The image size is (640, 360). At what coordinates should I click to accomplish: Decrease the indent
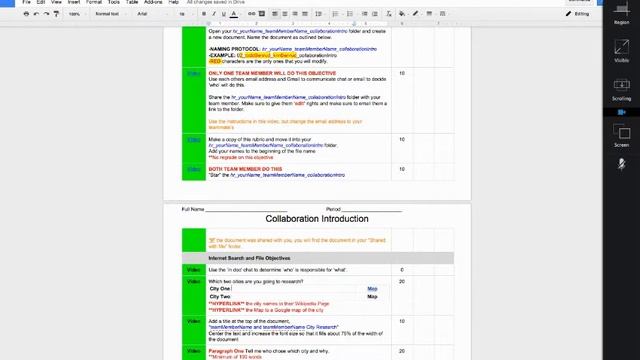pos(364,14)
